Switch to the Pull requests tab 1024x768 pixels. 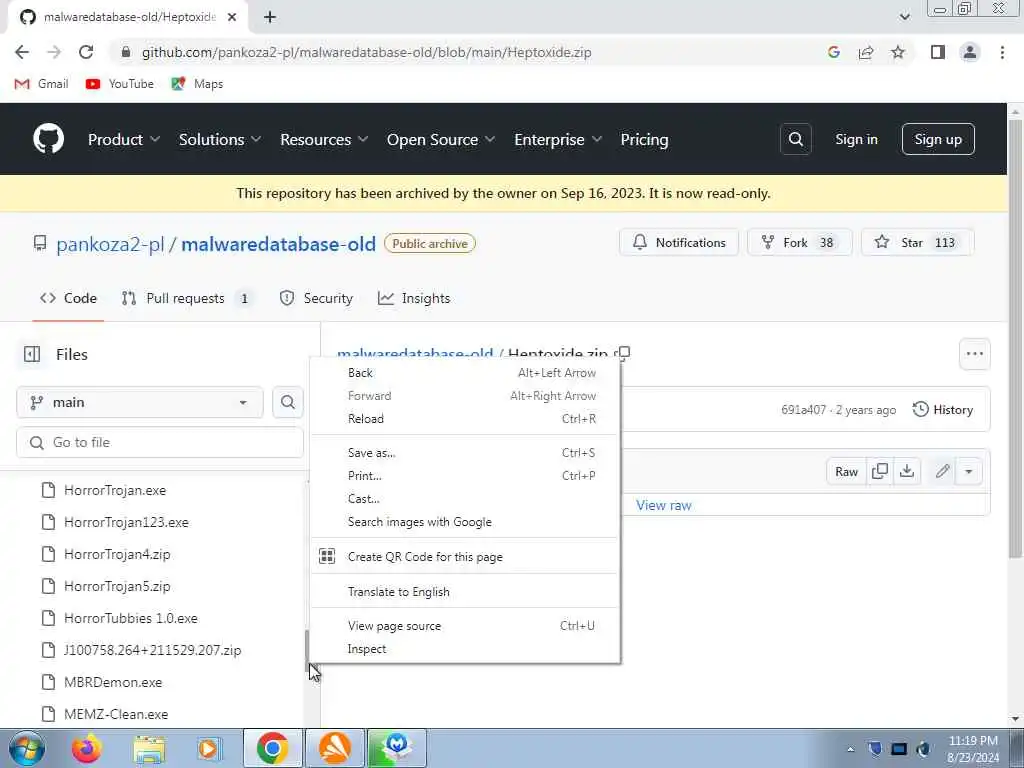187,298
